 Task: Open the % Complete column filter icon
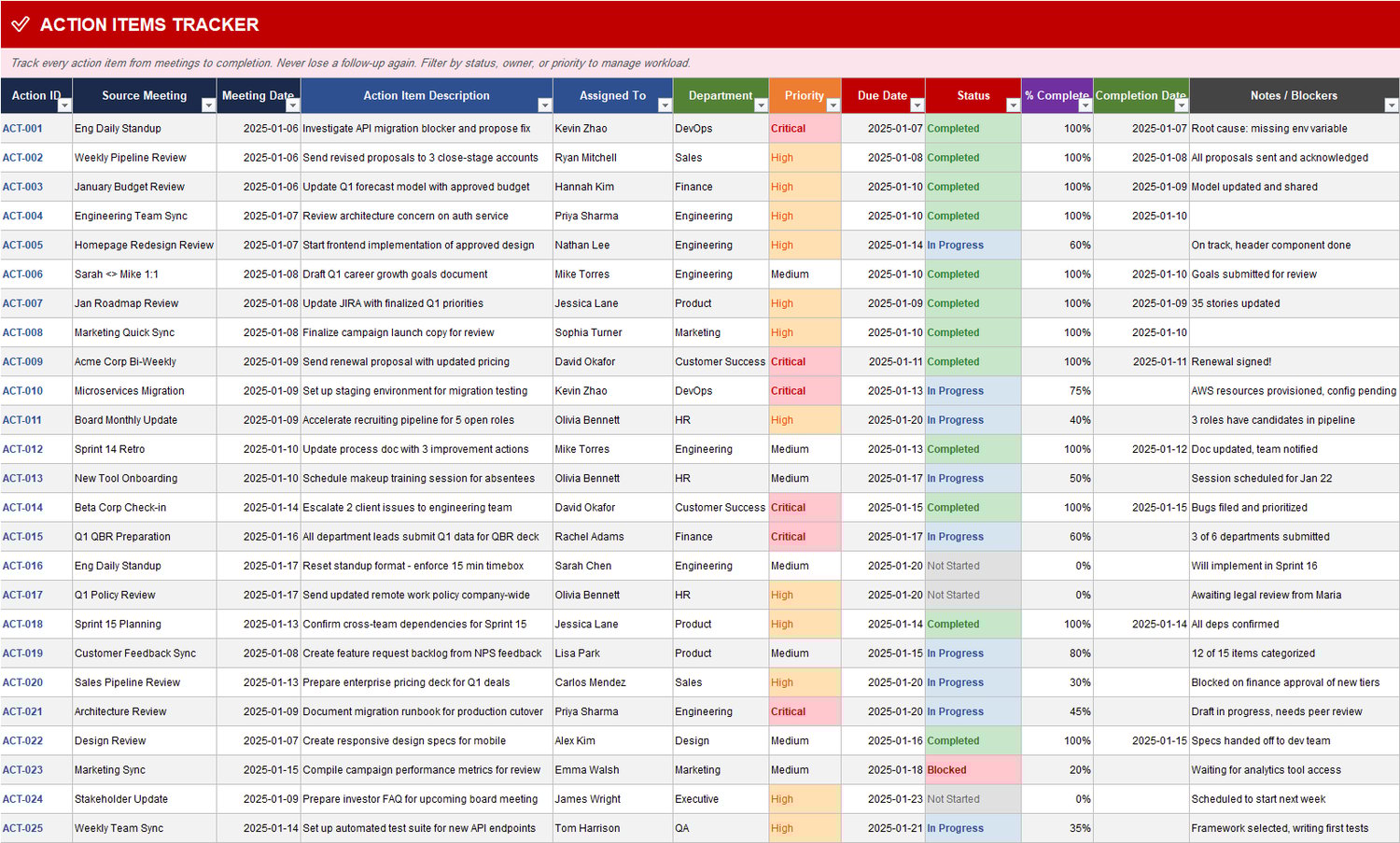[1085, 105]
